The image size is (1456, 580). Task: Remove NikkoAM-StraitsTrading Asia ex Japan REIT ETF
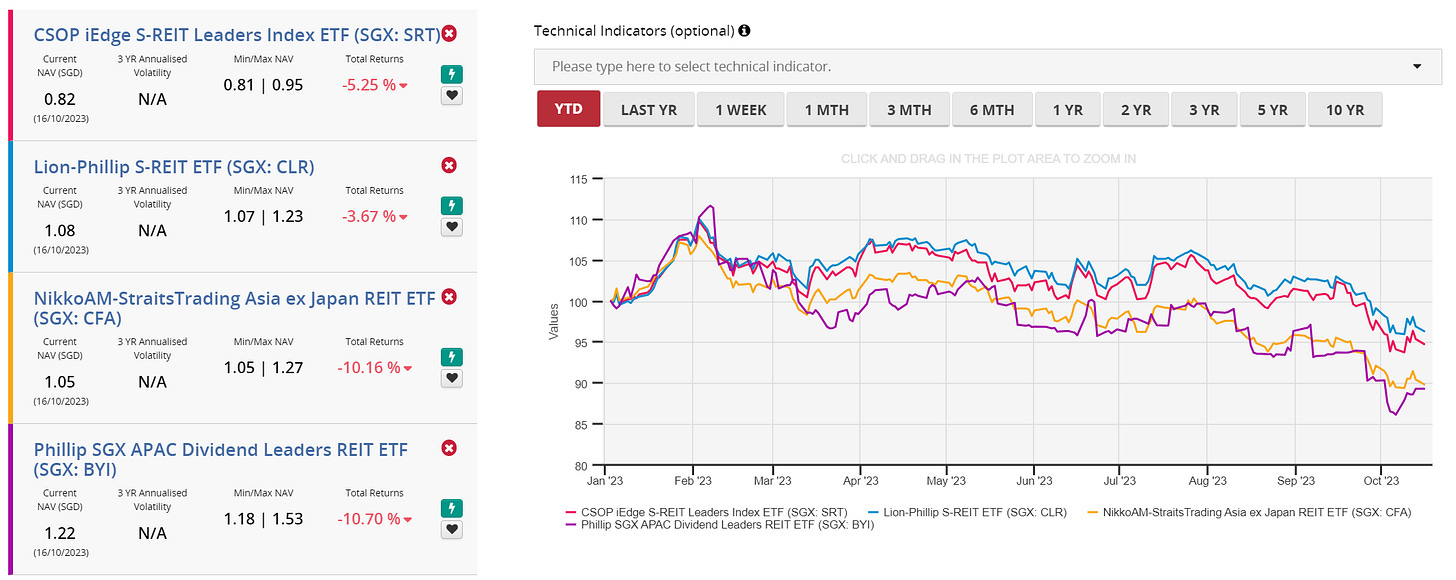tap(449, 296)
